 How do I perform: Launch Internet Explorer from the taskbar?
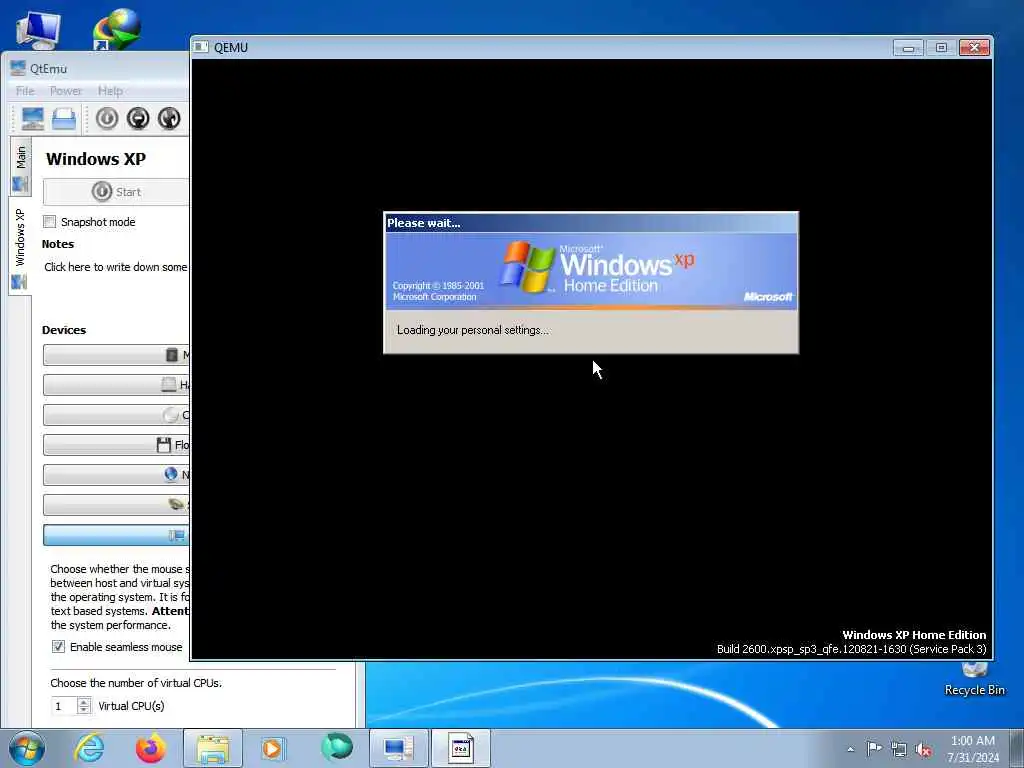click(x=89, y=748)
